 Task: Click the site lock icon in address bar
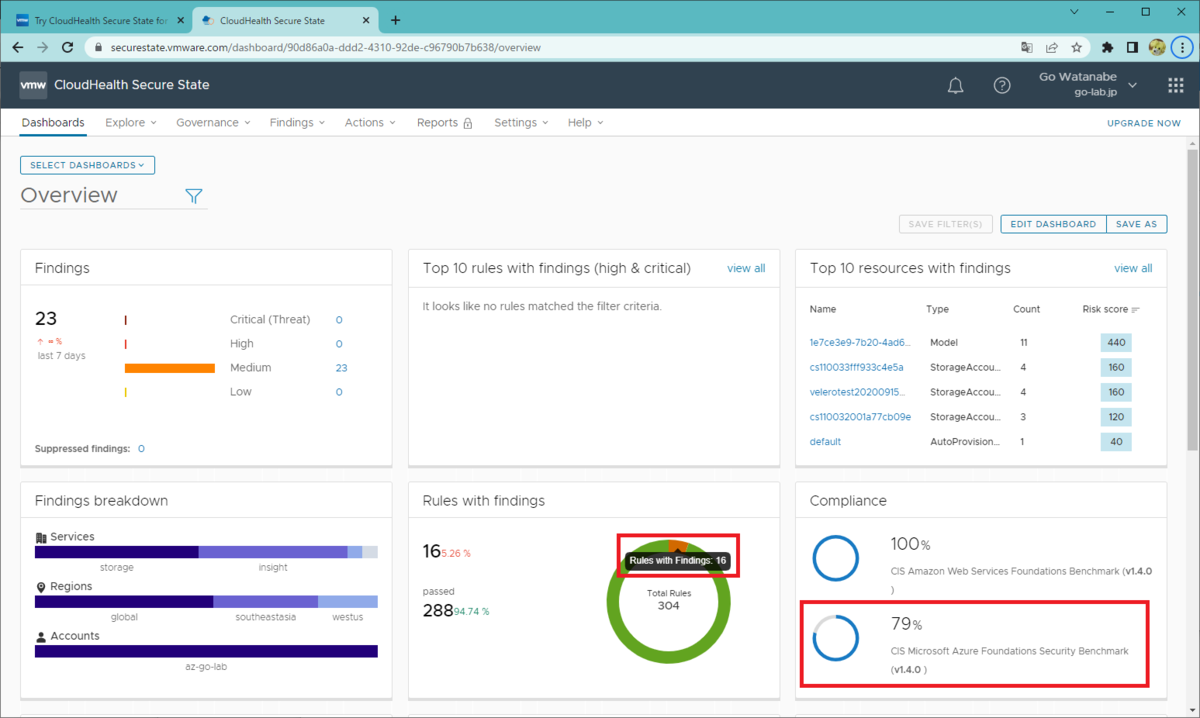[x=97, y=47]
